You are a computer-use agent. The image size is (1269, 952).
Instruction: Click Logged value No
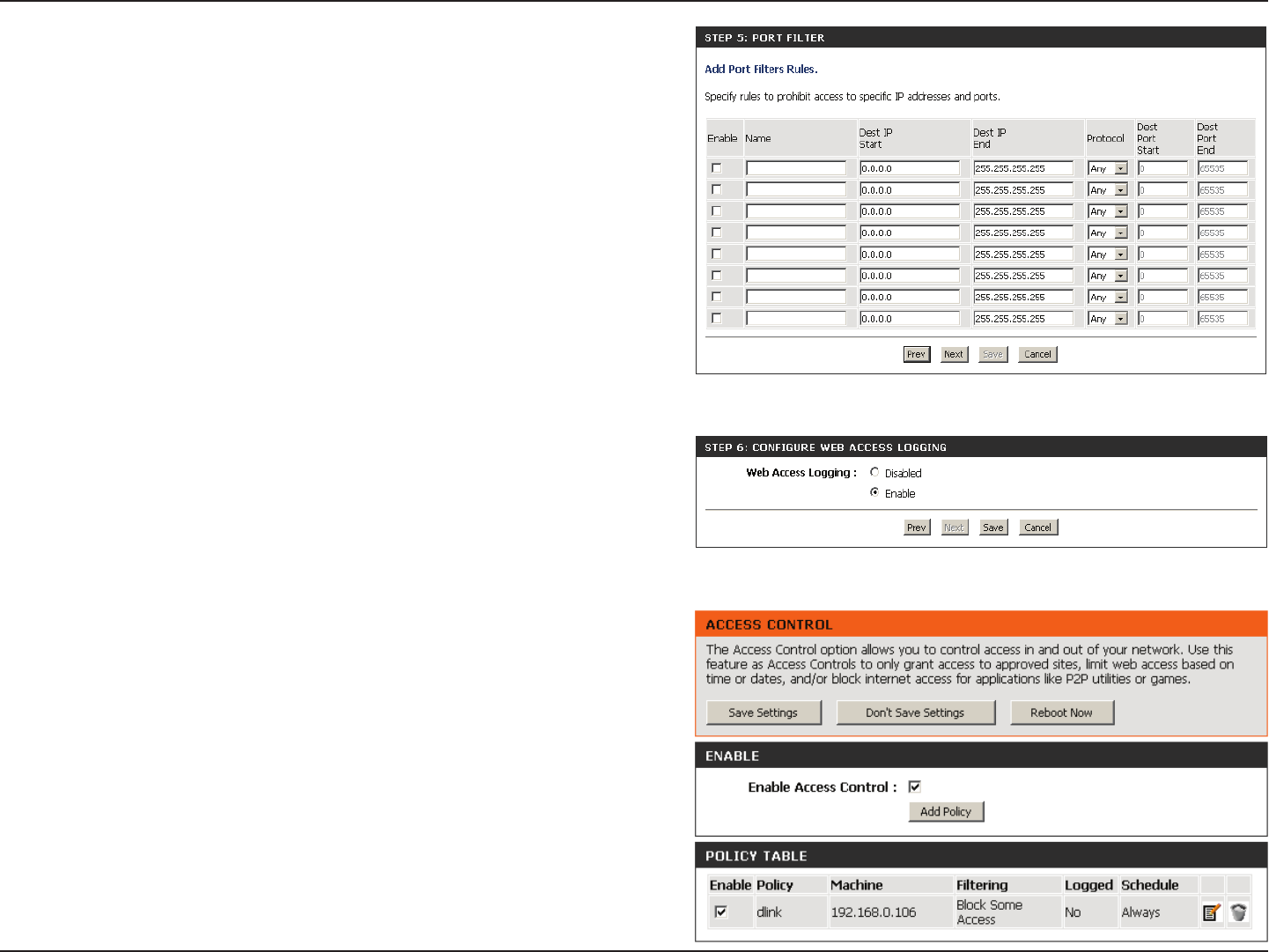[x=1073, y=912]
